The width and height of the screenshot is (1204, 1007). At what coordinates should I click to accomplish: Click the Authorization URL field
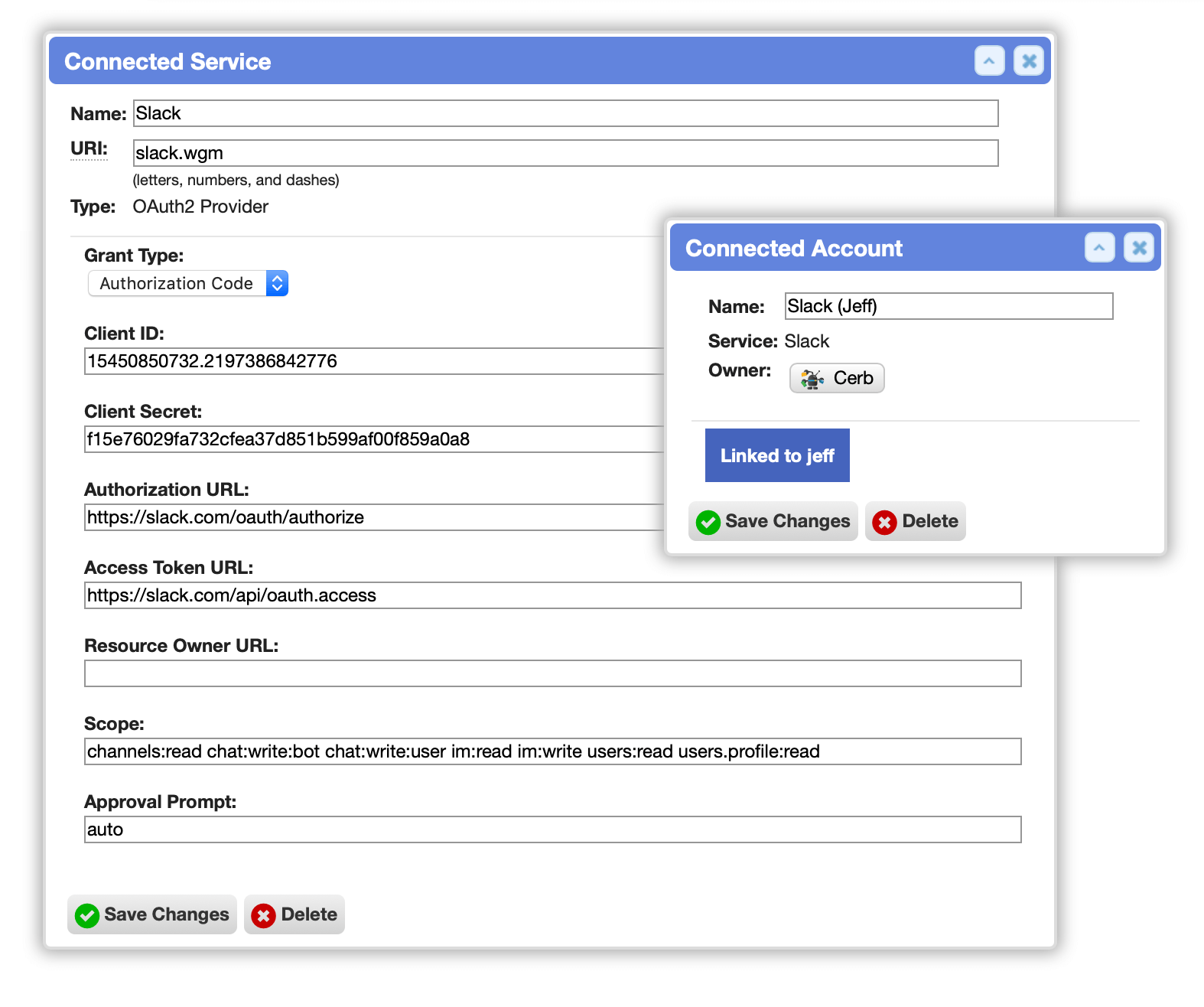[374, 517]
